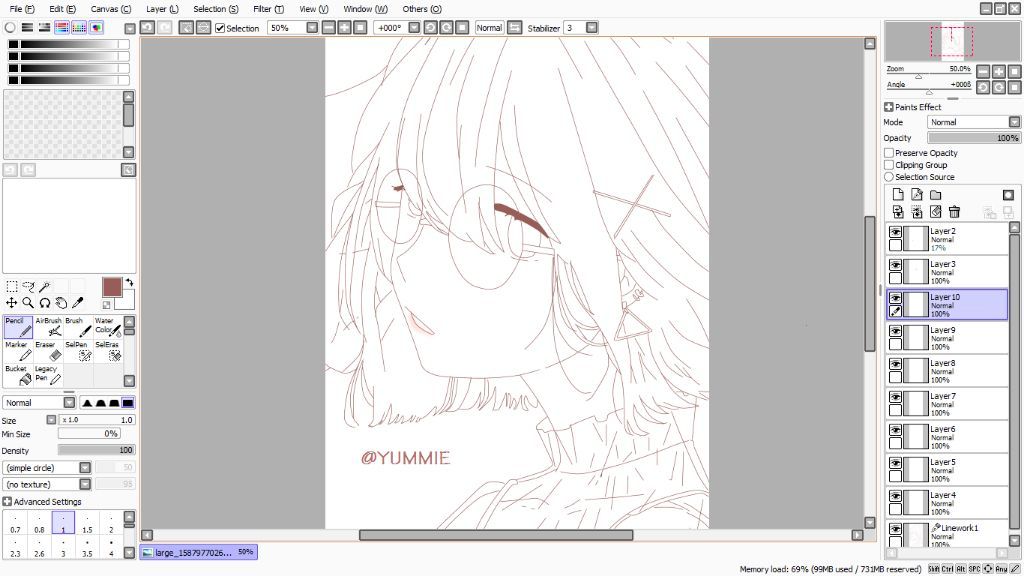The image size is (1024, 576).
Task: Delete the selected layer with trash icon
Action: tap(954, 212)
